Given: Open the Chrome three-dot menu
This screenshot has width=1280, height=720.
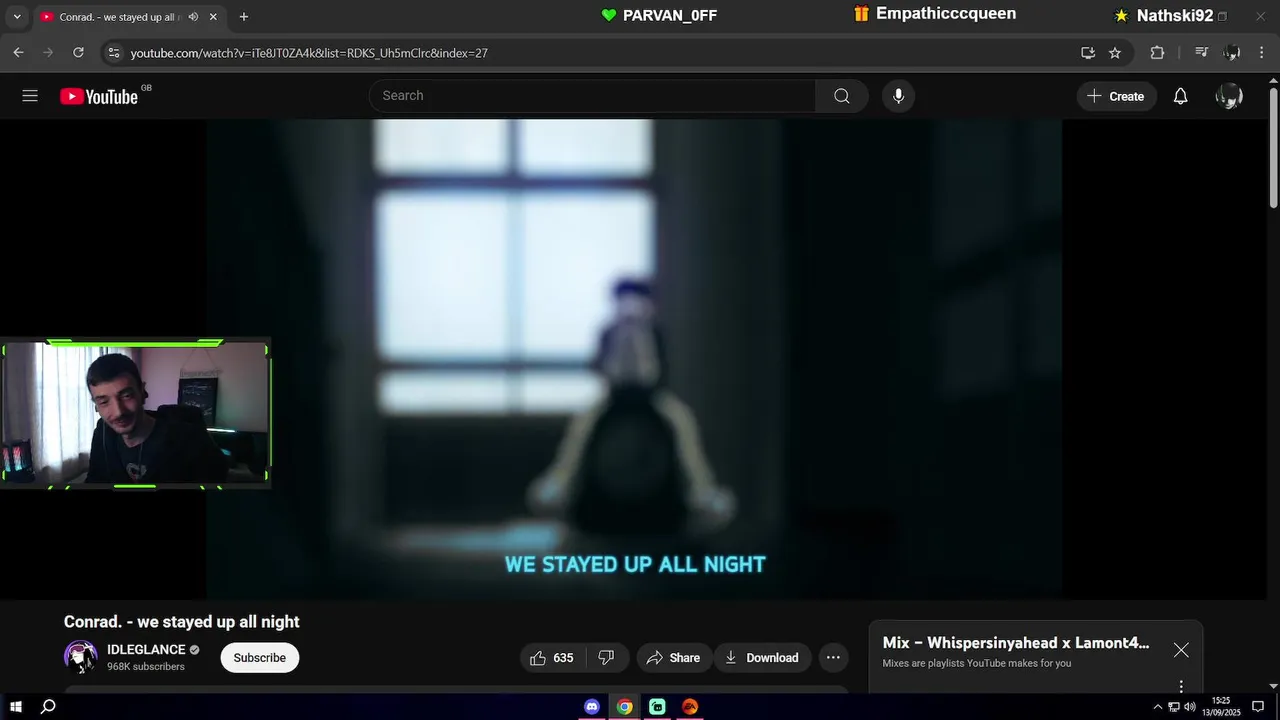Looking at the screenshot, I should click(1262, 53).
